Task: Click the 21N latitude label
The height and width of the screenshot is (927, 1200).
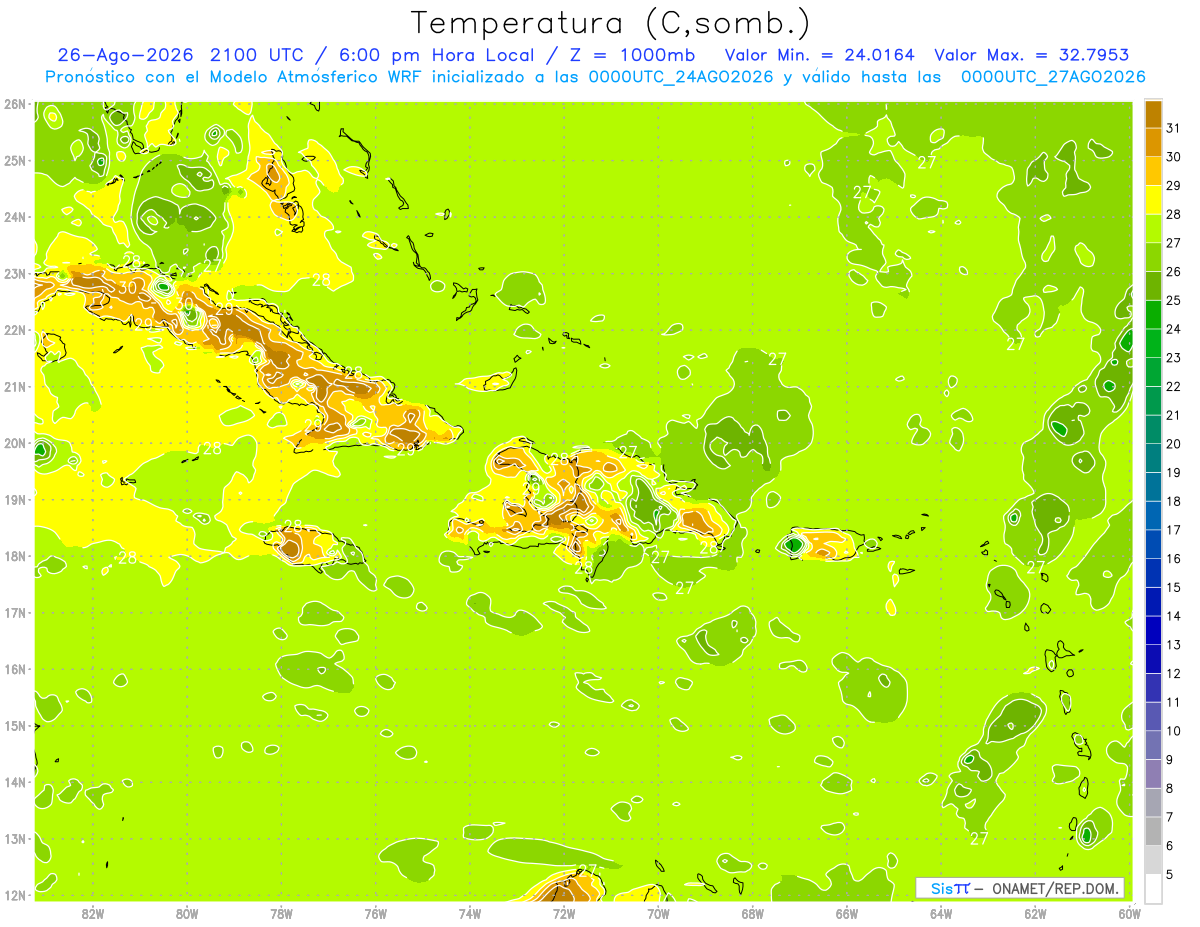Action: pyautogui.click(x=14, y=386)
